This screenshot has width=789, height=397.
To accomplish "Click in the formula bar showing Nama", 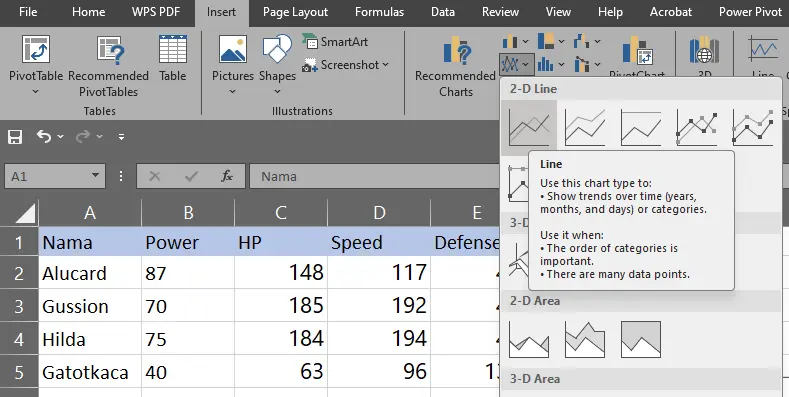I will pos(375,176).
